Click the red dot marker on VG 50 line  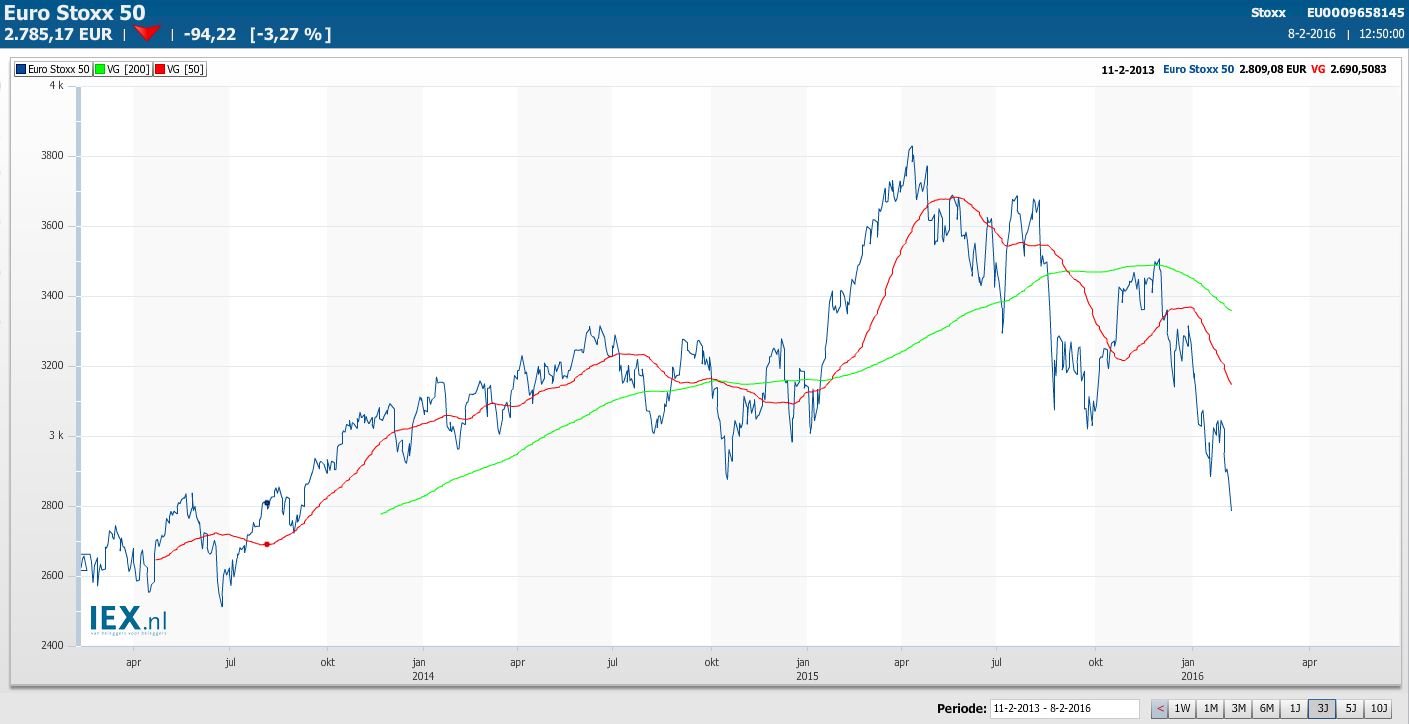(267, 544)
